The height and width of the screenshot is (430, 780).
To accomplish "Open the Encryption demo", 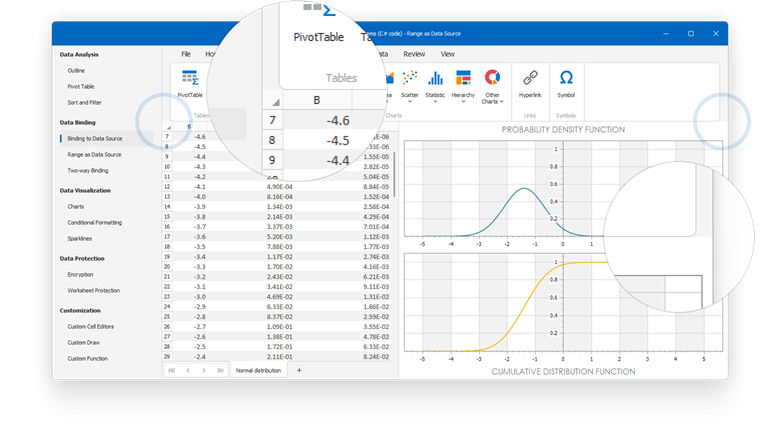I will click(x=80, y=274).
